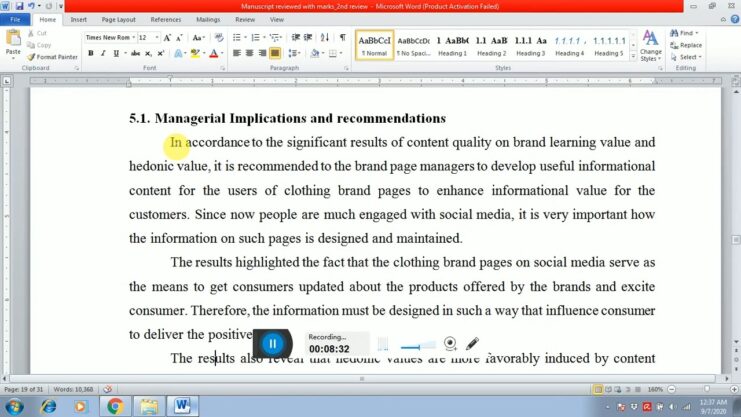Switch to the Review tab
The height and width of the screenshot is (417, 741).
pyautogui.click(x=245, y=19)
